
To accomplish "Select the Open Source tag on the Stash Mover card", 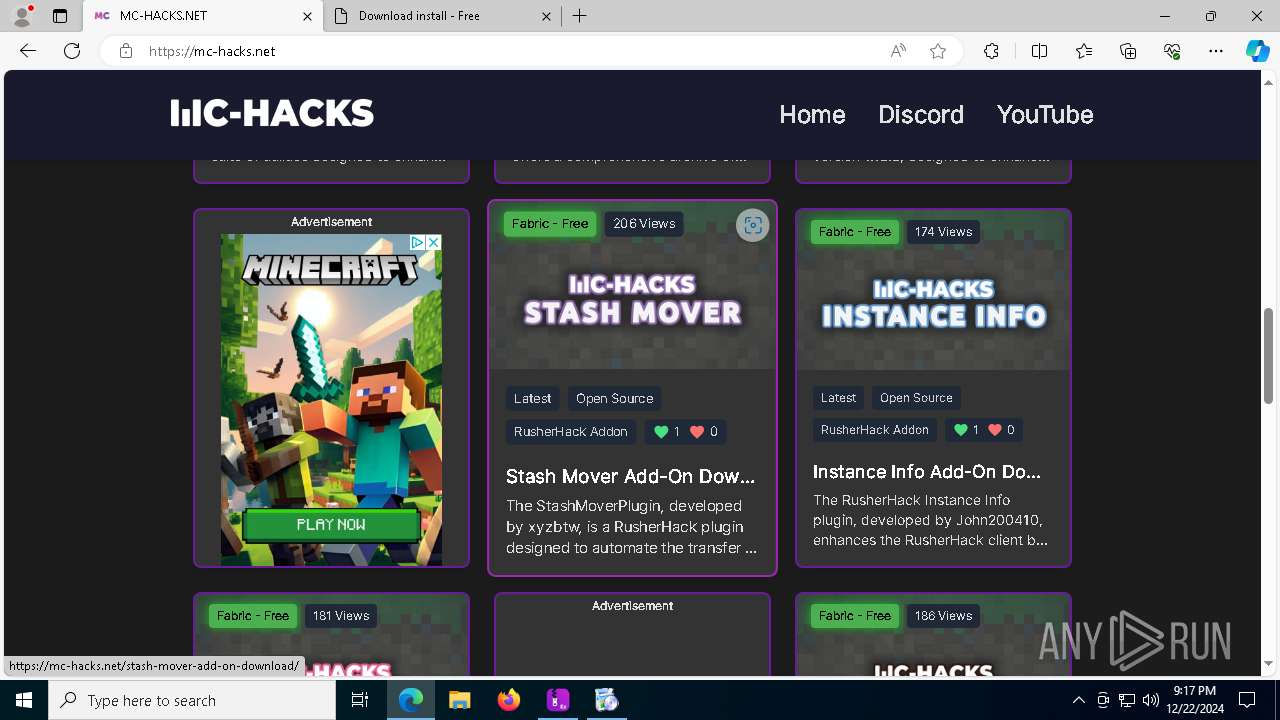I will pyautogui.click(x=614, y=398).
